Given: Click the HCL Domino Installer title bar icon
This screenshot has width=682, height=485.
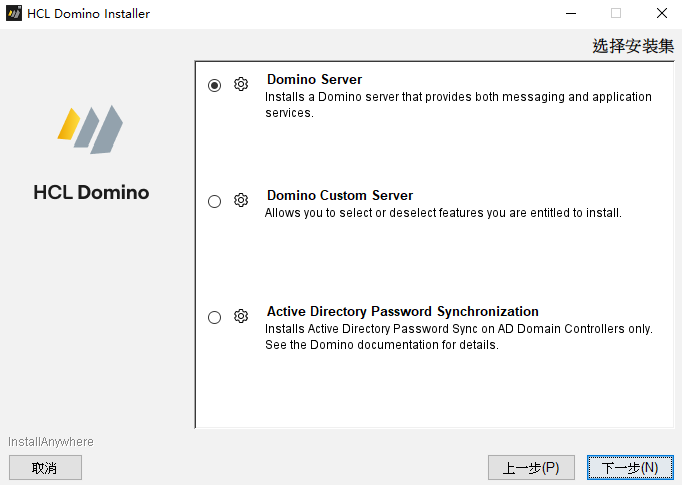Looking at the screenshot, I should click(x=14, y=13).
